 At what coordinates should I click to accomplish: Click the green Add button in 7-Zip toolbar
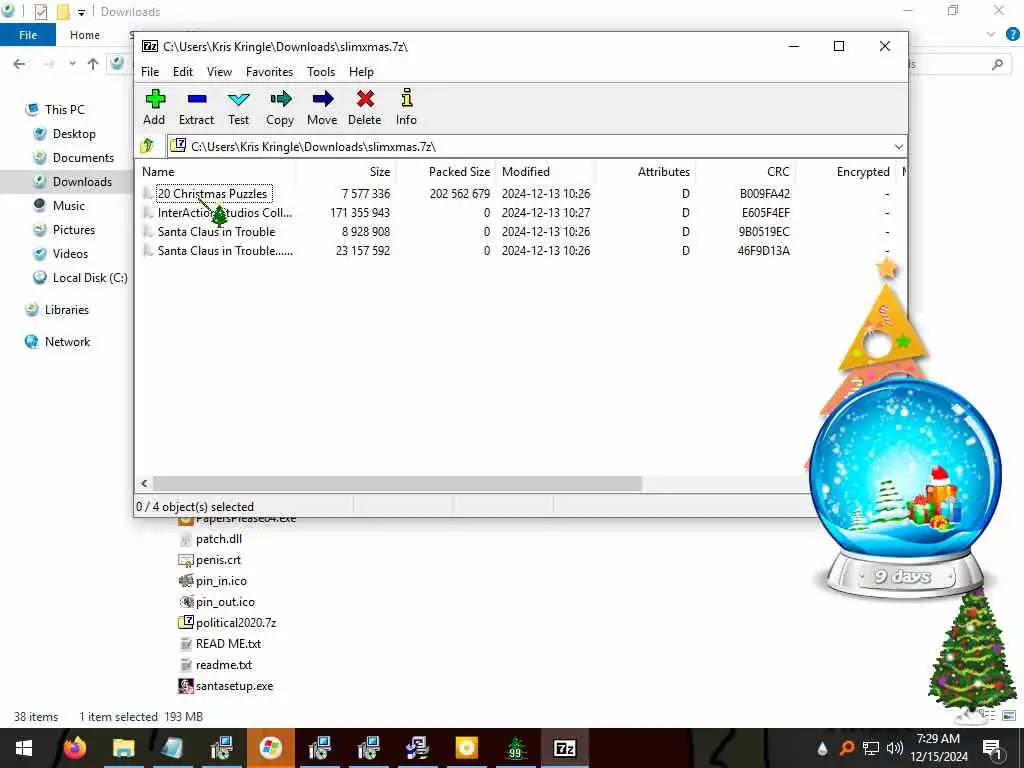pos(154,108)
